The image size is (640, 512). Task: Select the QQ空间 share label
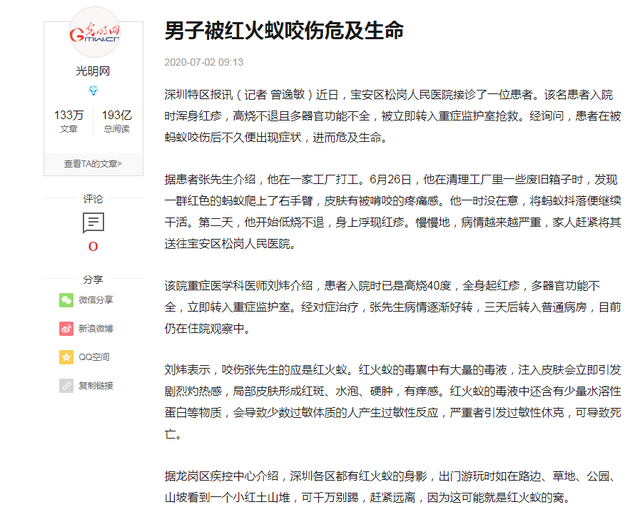94,357
